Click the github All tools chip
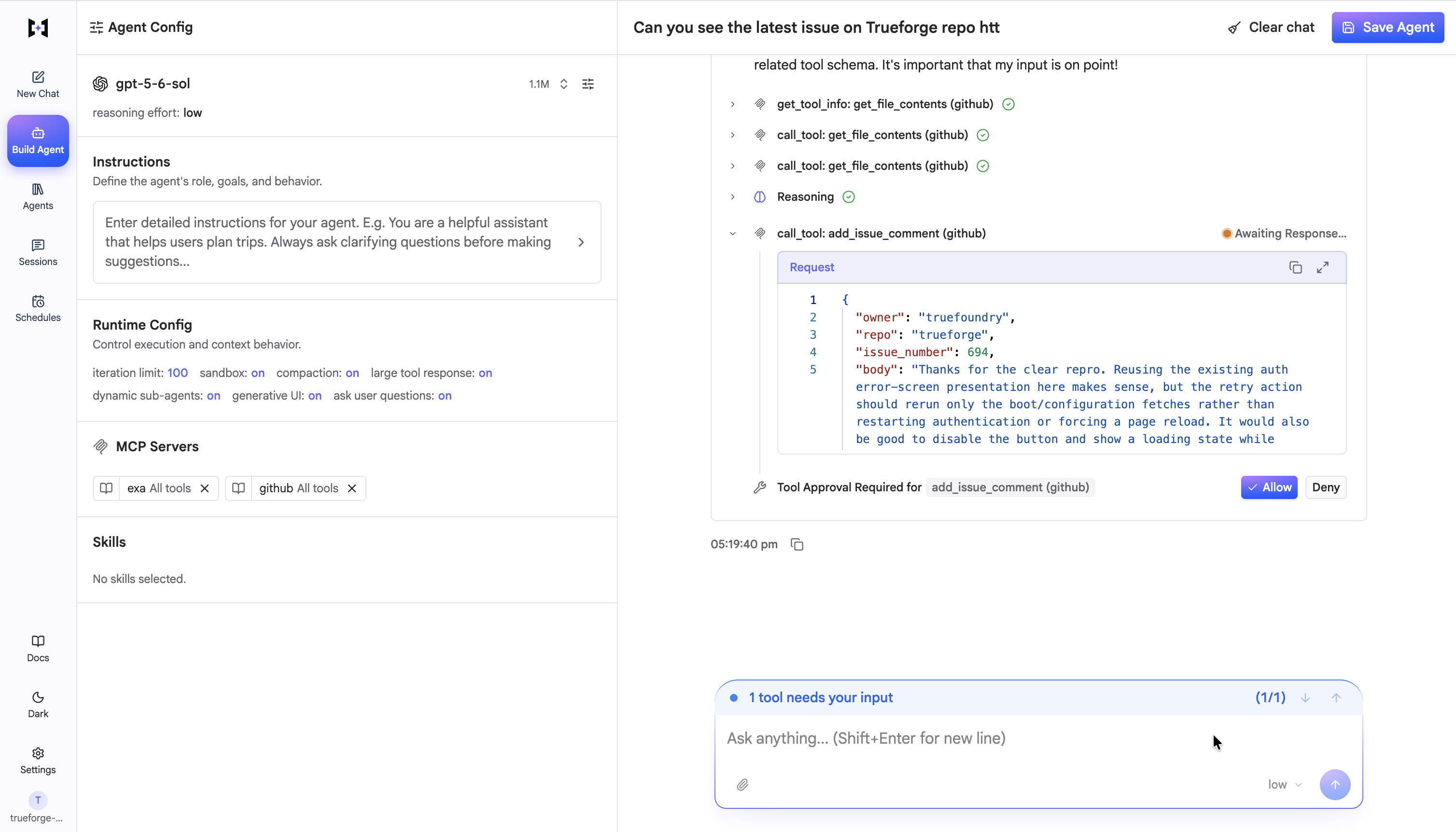This screenshot has height=832, width=1456. (x=299, y=488)
